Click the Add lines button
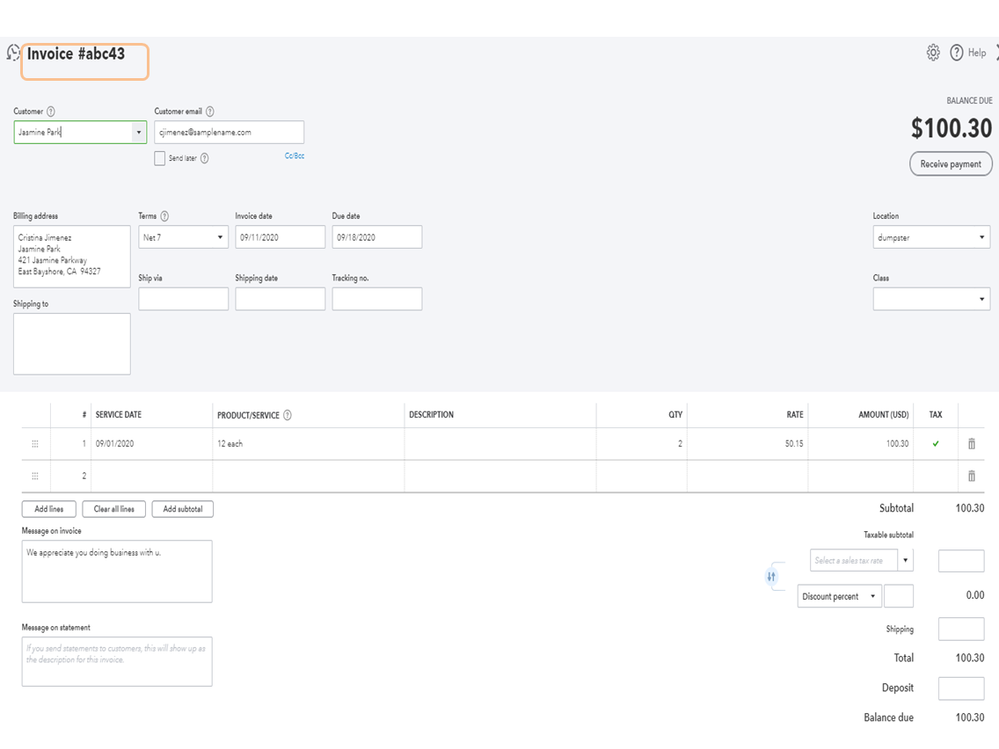Screen dimensions: 999x749 [x=49, y=509]
